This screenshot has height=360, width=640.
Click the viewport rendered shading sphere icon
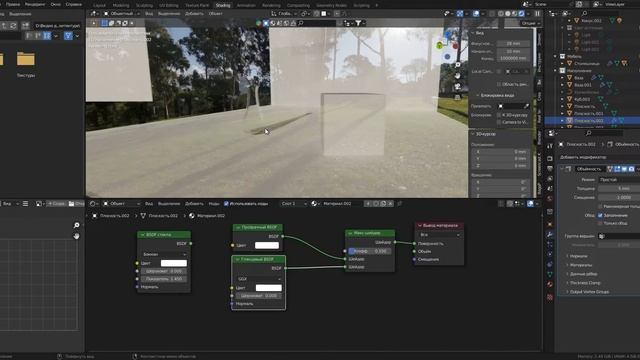[x=521, y=13]
